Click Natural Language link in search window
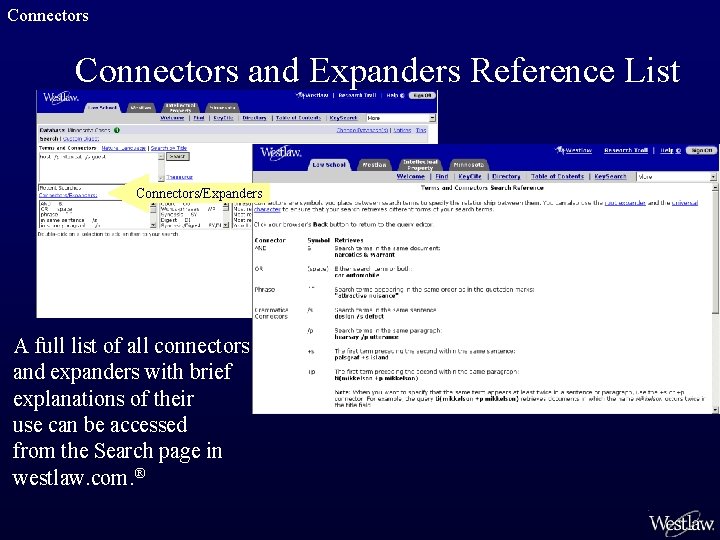The width and height of the screenshot is (720, 540). click(x=124, y=148)
